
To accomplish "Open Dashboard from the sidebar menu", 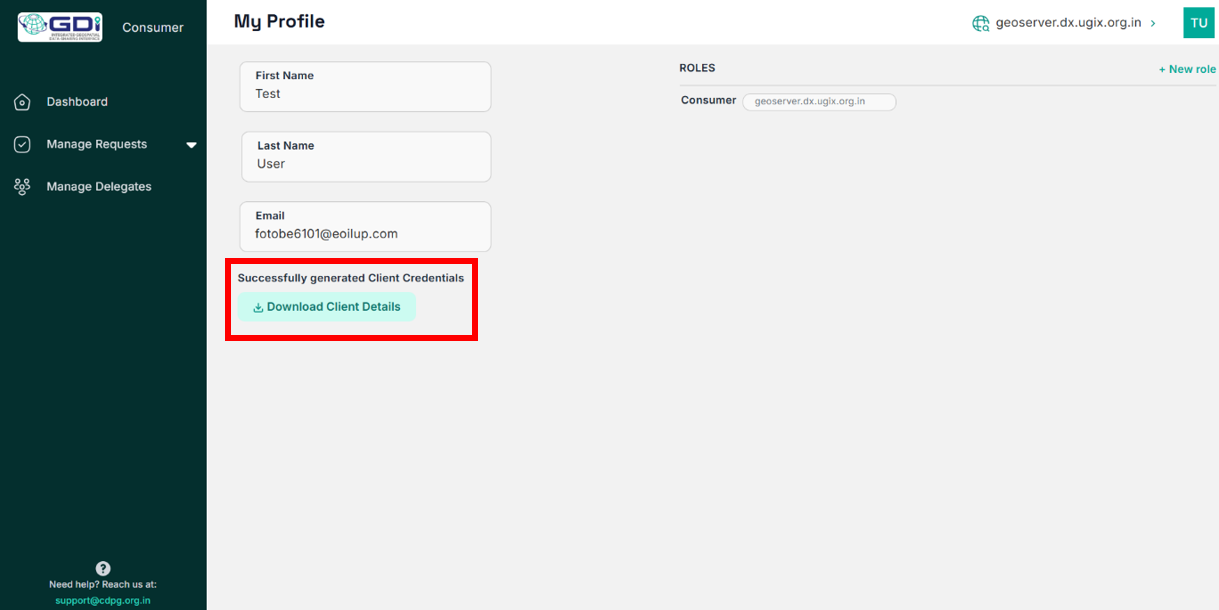I will pyautogui.click(x=77, y=101).
